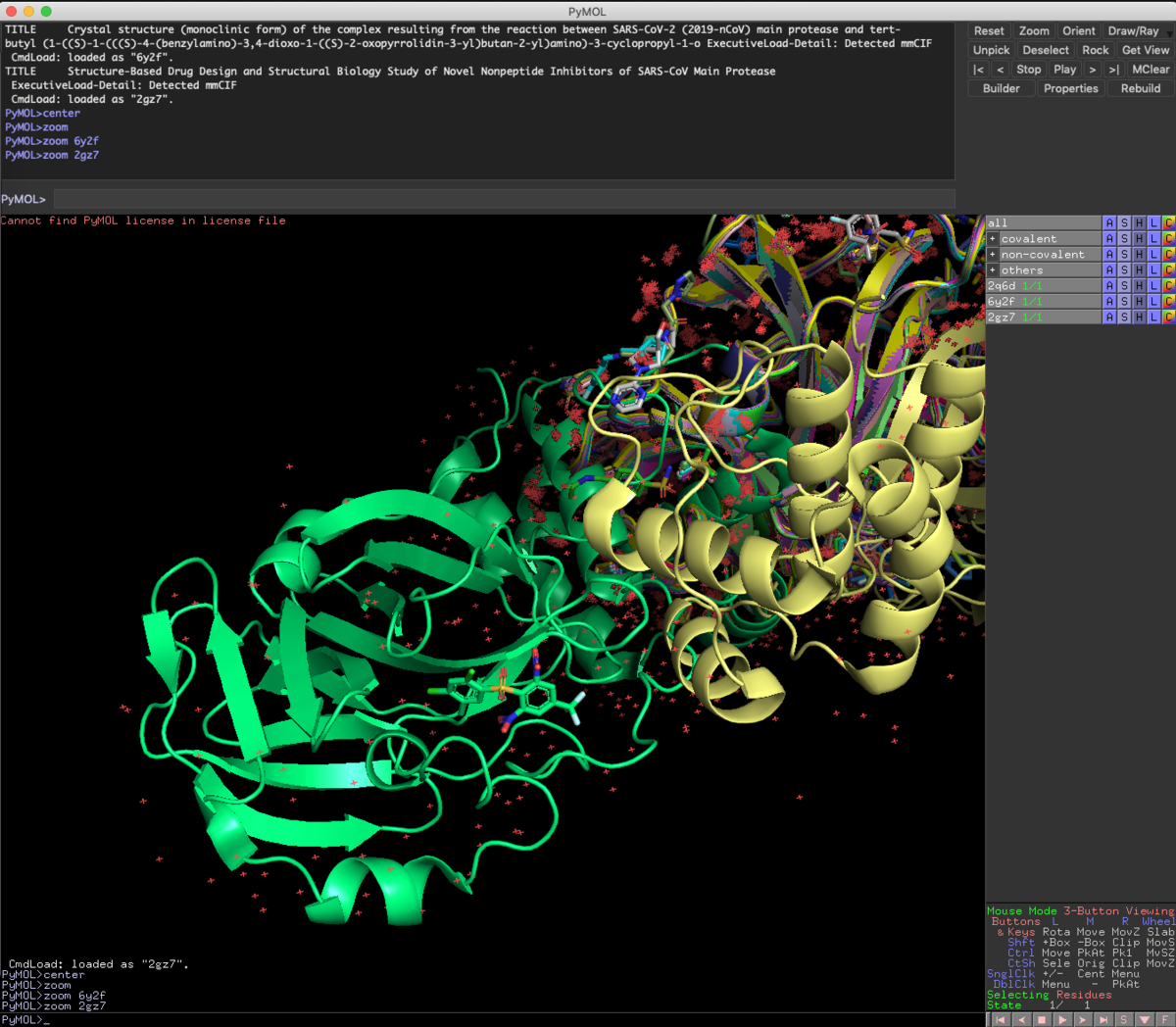Screen dimensions: 1176x1027
Task: Toggle visibility of others group
Action: [1050, 270]
